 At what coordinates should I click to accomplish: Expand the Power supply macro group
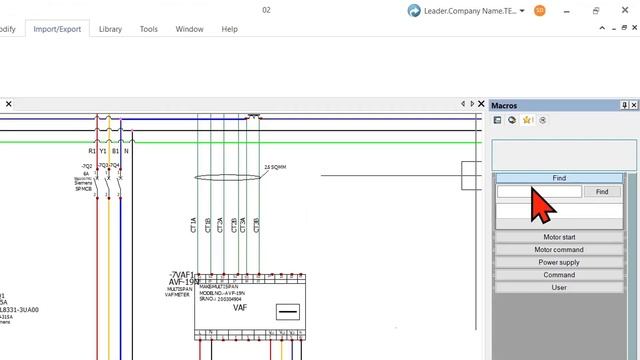point(559,262)
